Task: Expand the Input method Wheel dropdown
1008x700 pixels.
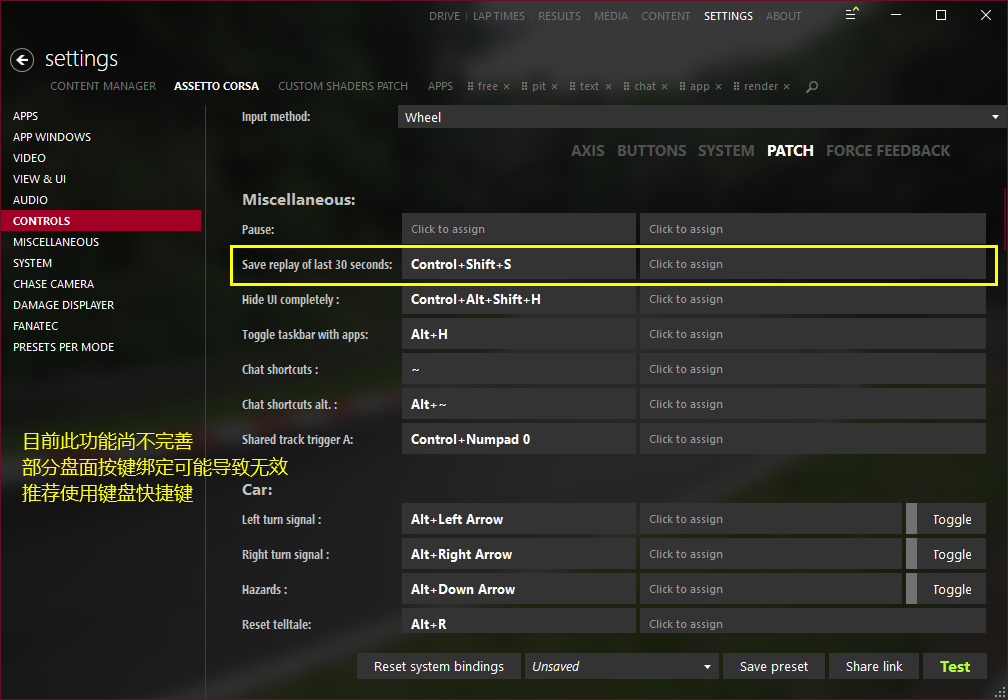Action: (702, 117)
